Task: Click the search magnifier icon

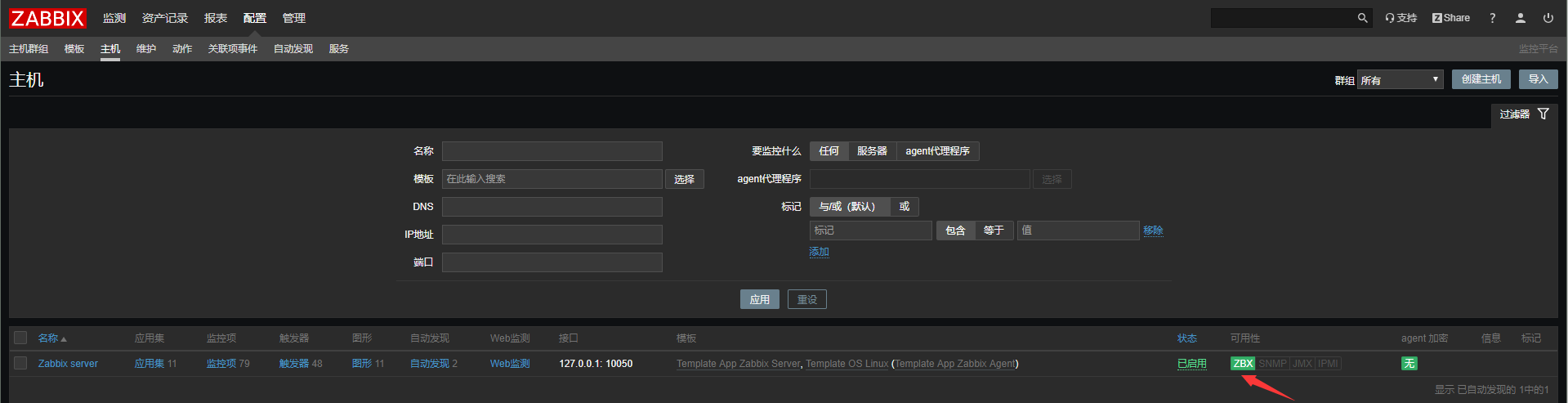Action: pyautogui.click(x=1362, y=18)
